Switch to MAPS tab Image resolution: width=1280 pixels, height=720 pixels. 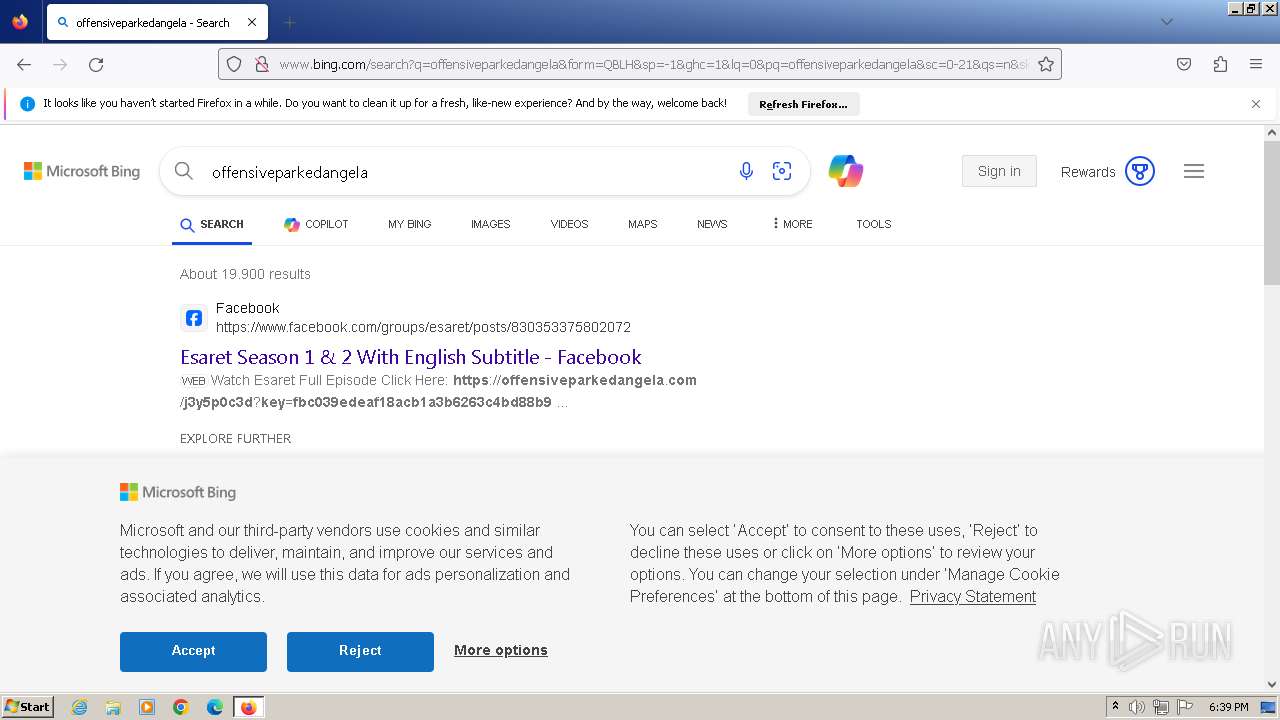[643, 224]
